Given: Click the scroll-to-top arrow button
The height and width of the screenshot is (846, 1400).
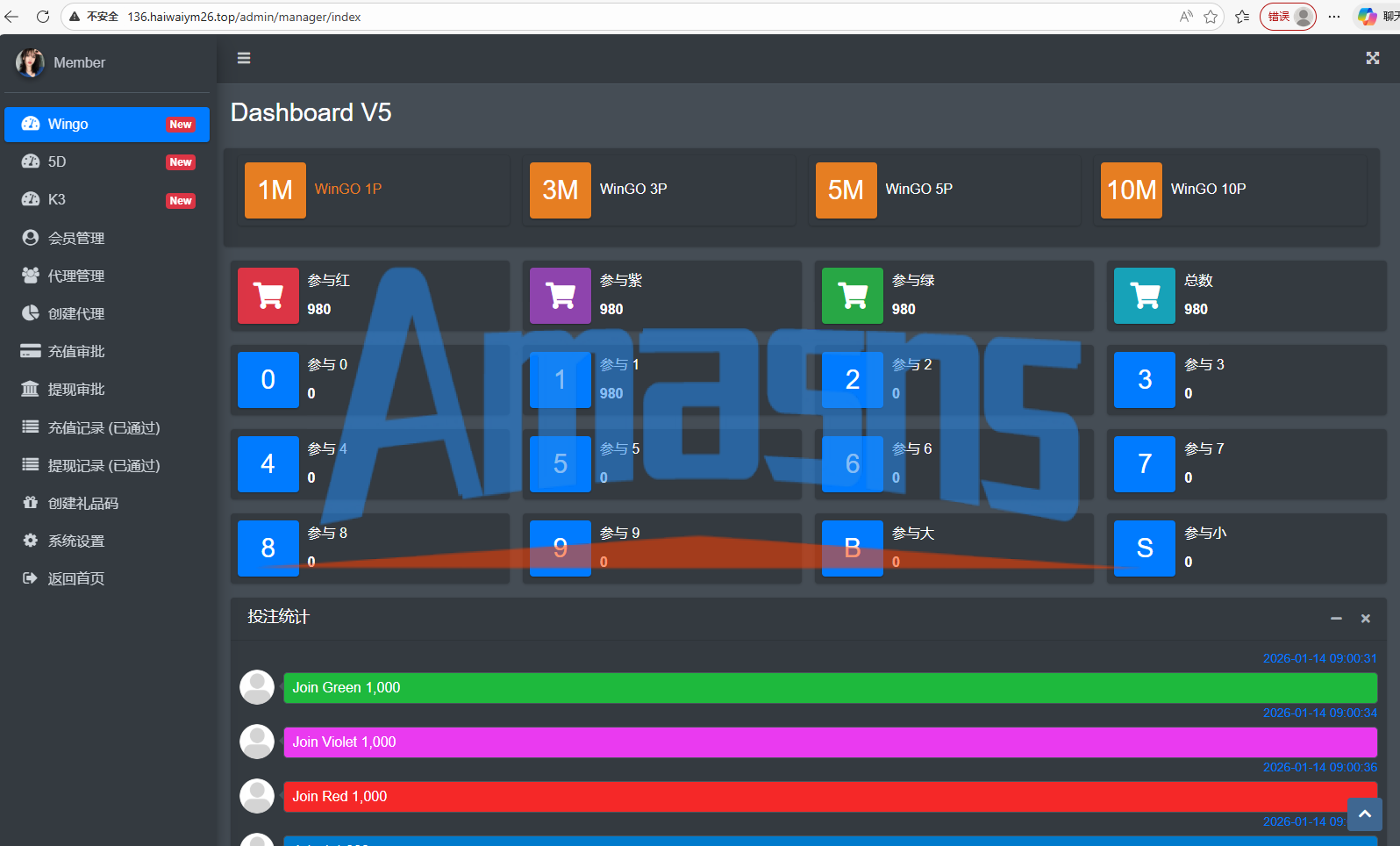Looking at the screenshot, I should [1365, 814].
